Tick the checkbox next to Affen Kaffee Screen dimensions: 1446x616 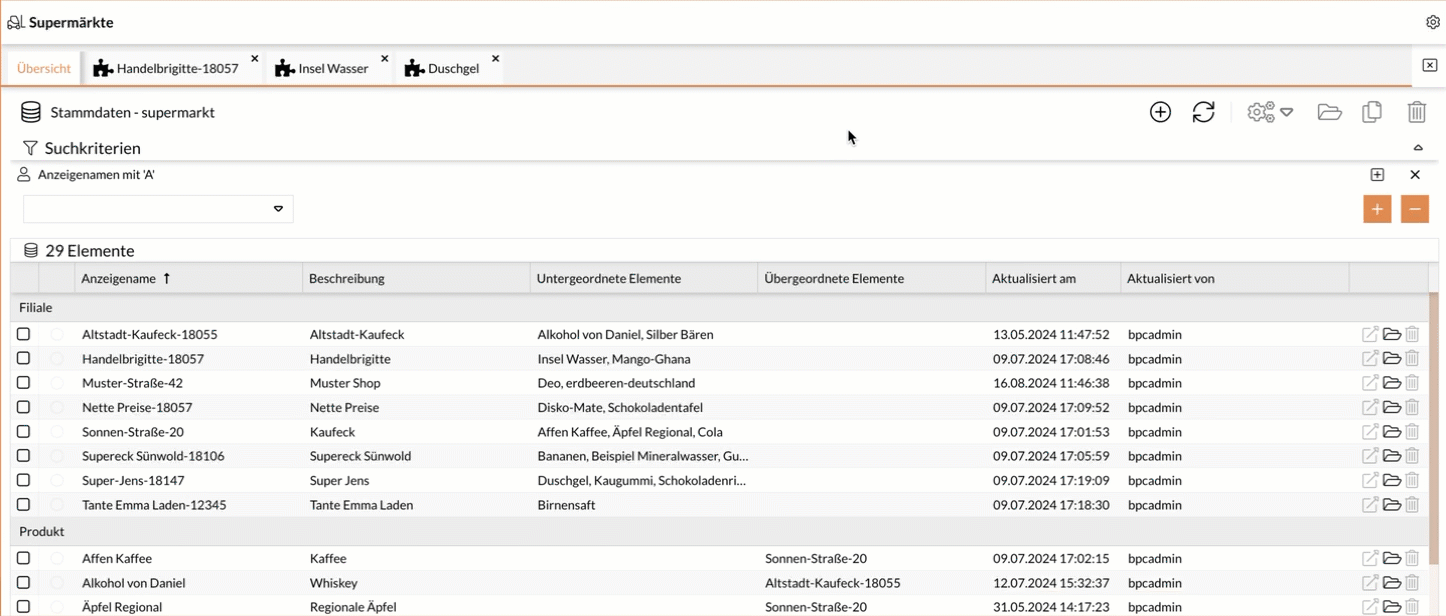pyautogui.click(x=23, y=558)
